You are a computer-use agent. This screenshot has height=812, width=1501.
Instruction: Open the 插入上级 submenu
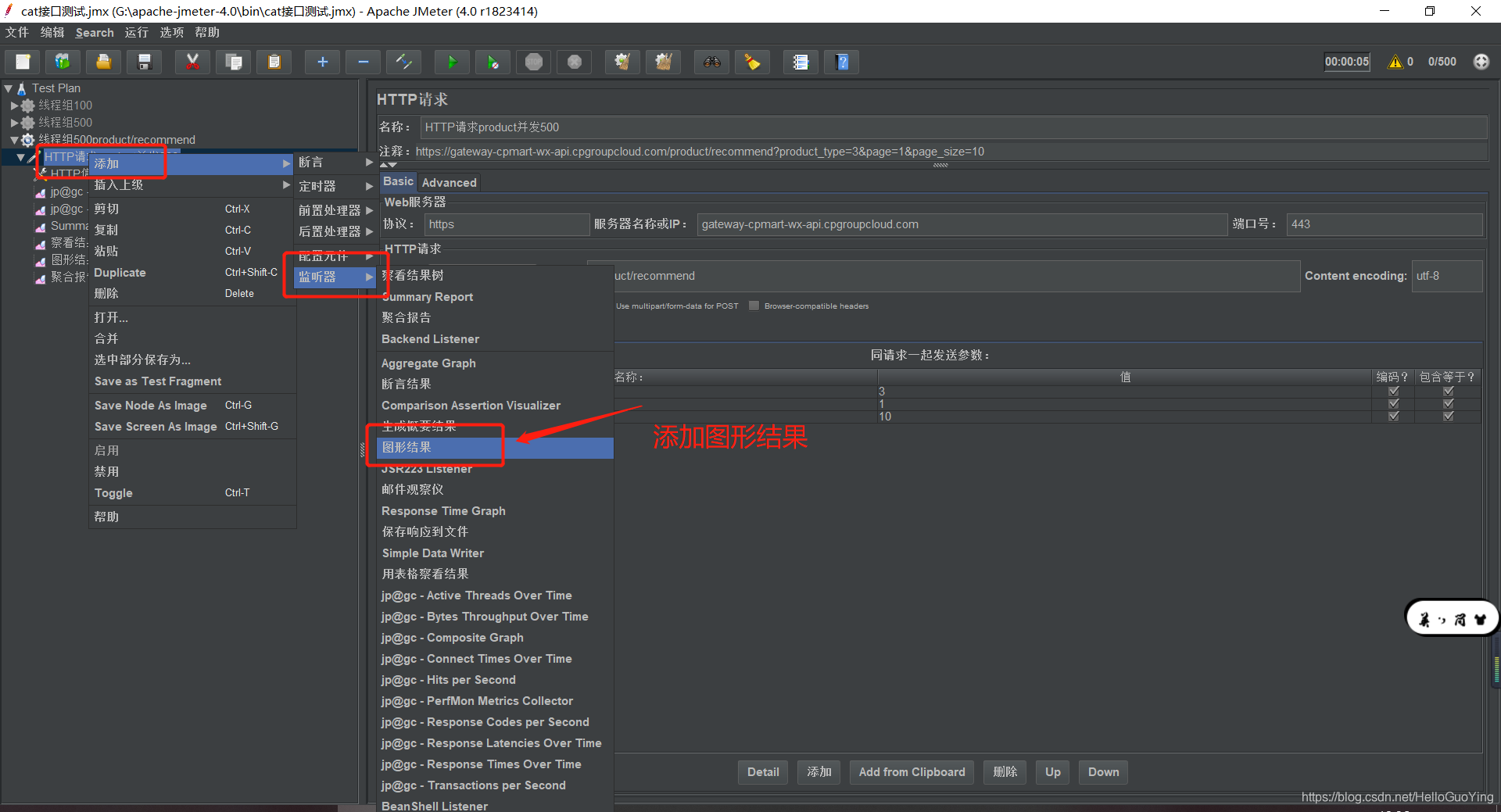[192, 184]
